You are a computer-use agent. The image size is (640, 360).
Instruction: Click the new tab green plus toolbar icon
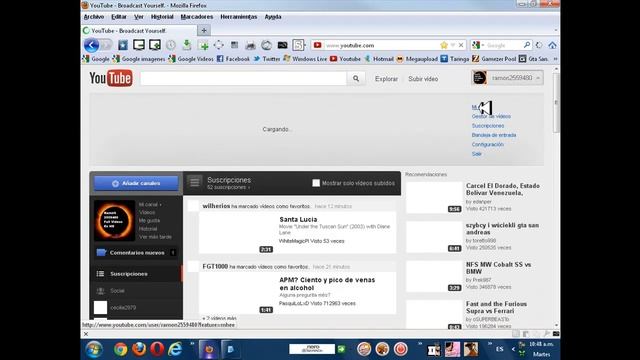pos(203,45)
